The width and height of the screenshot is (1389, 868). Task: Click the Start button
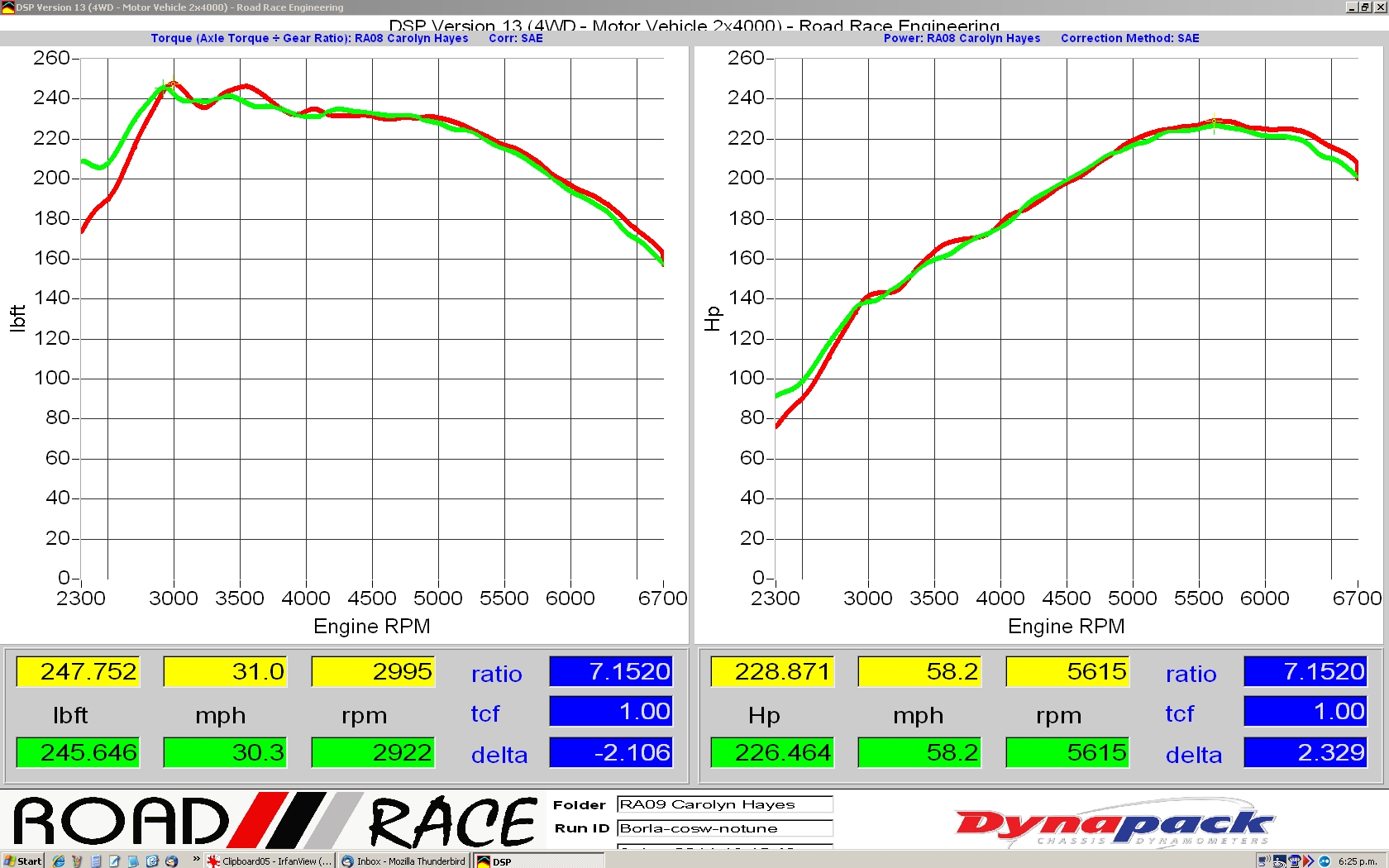(22, 861)
